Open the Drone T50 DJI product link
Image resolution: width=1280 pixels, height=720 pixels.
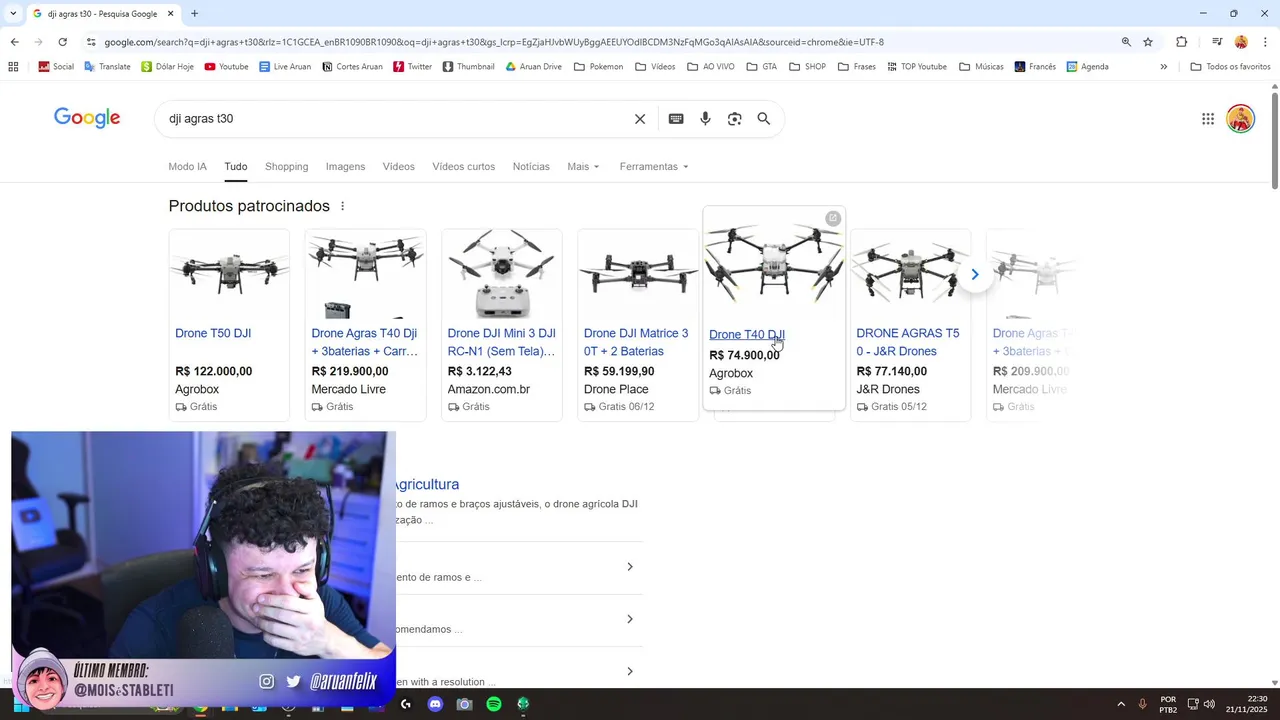(213, 334)
